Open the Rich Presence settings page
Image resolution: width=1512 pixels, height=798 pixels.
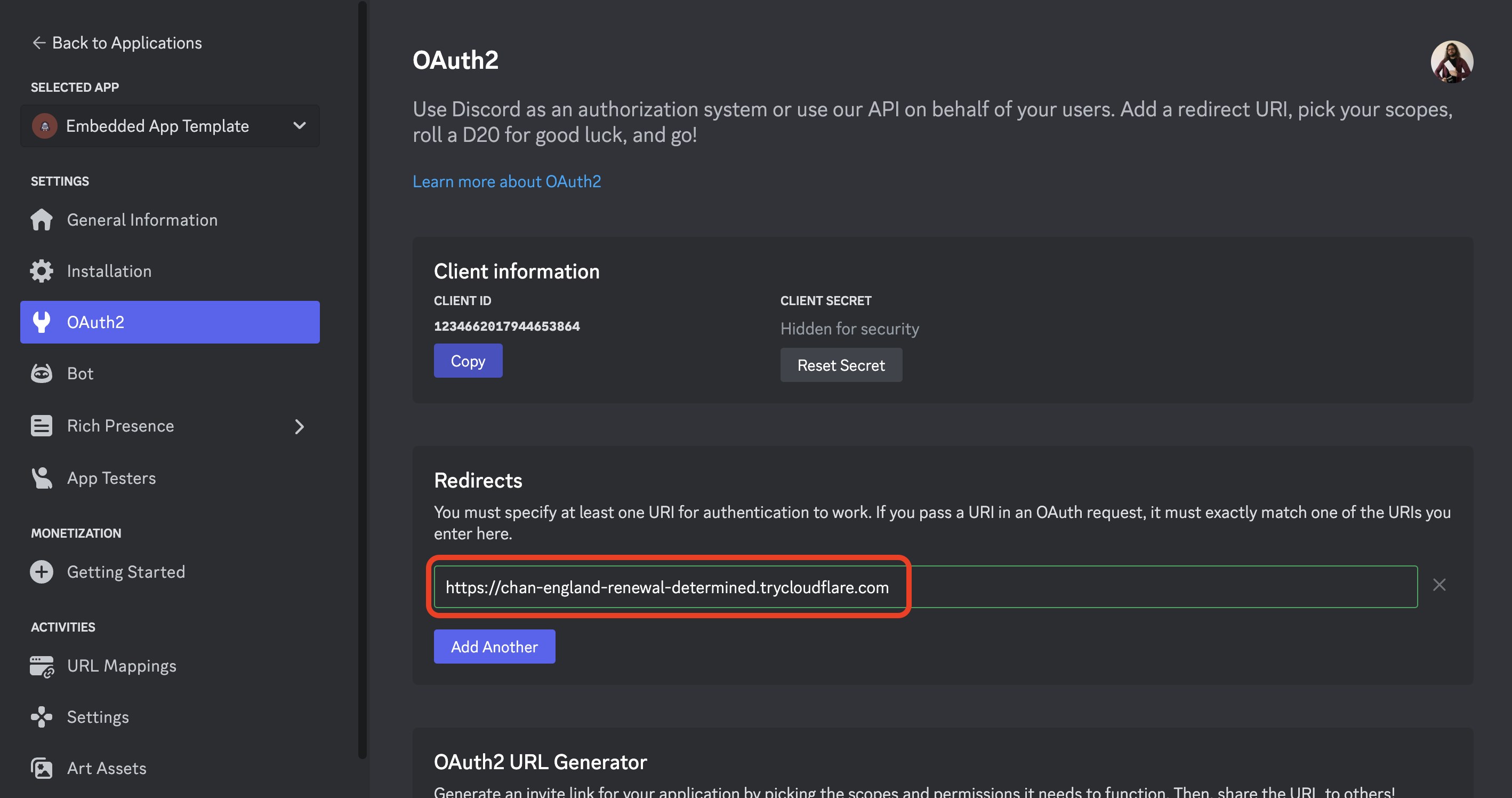tap(120, 426)
